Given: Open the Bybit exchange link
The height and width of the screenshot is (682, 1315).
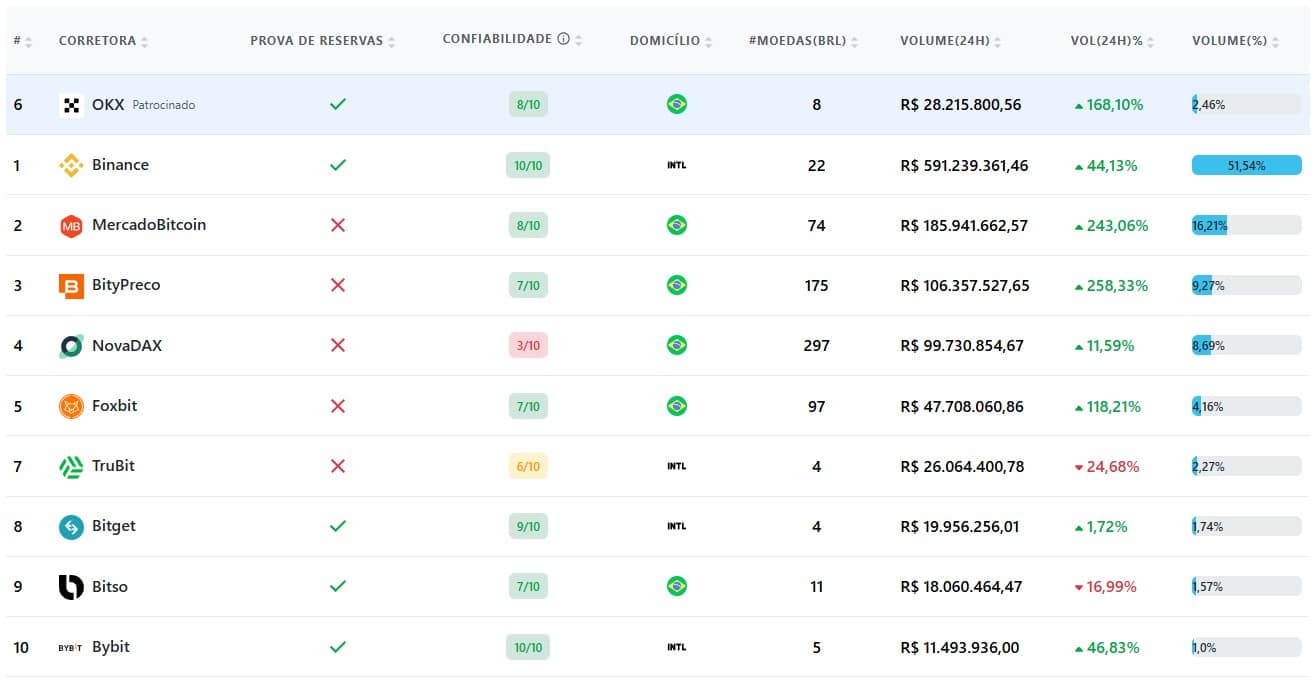Looking at the screenshot, I should (x=111, y=647).
